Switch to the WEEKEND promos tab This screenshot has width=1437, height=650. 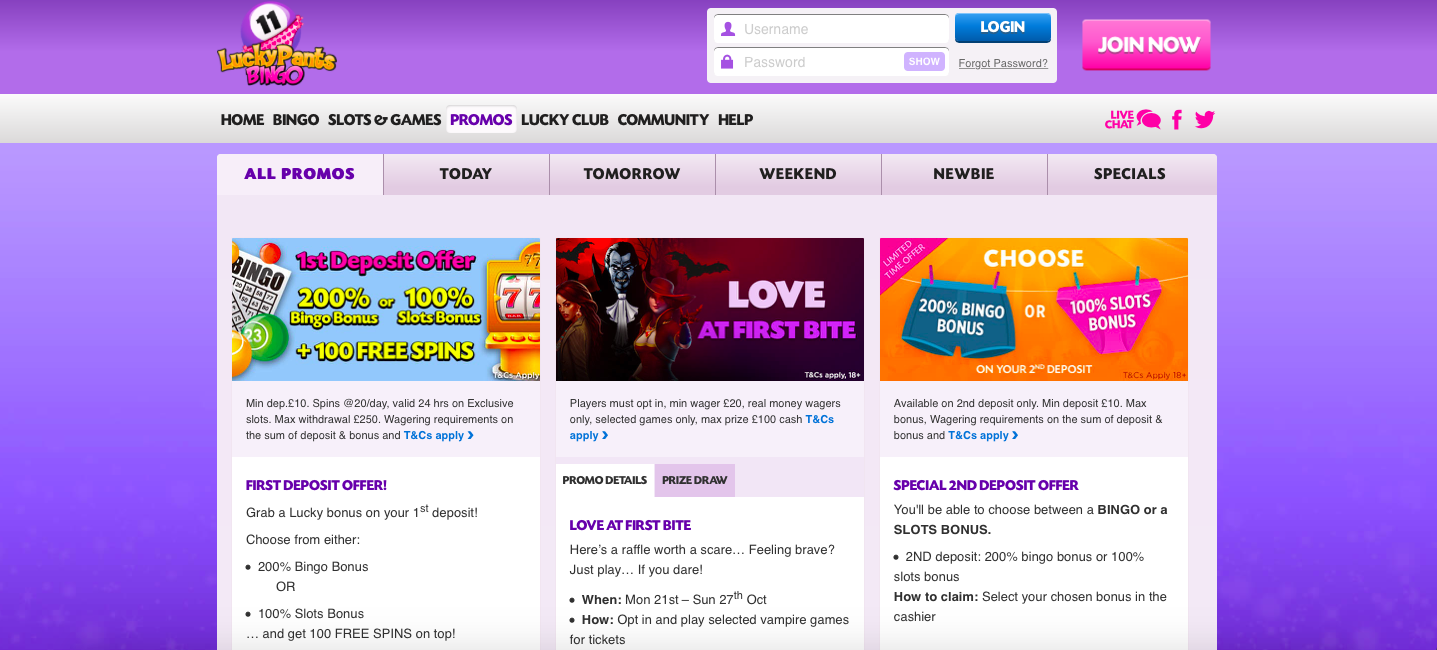pyautogui.click(x=798, y=174)
